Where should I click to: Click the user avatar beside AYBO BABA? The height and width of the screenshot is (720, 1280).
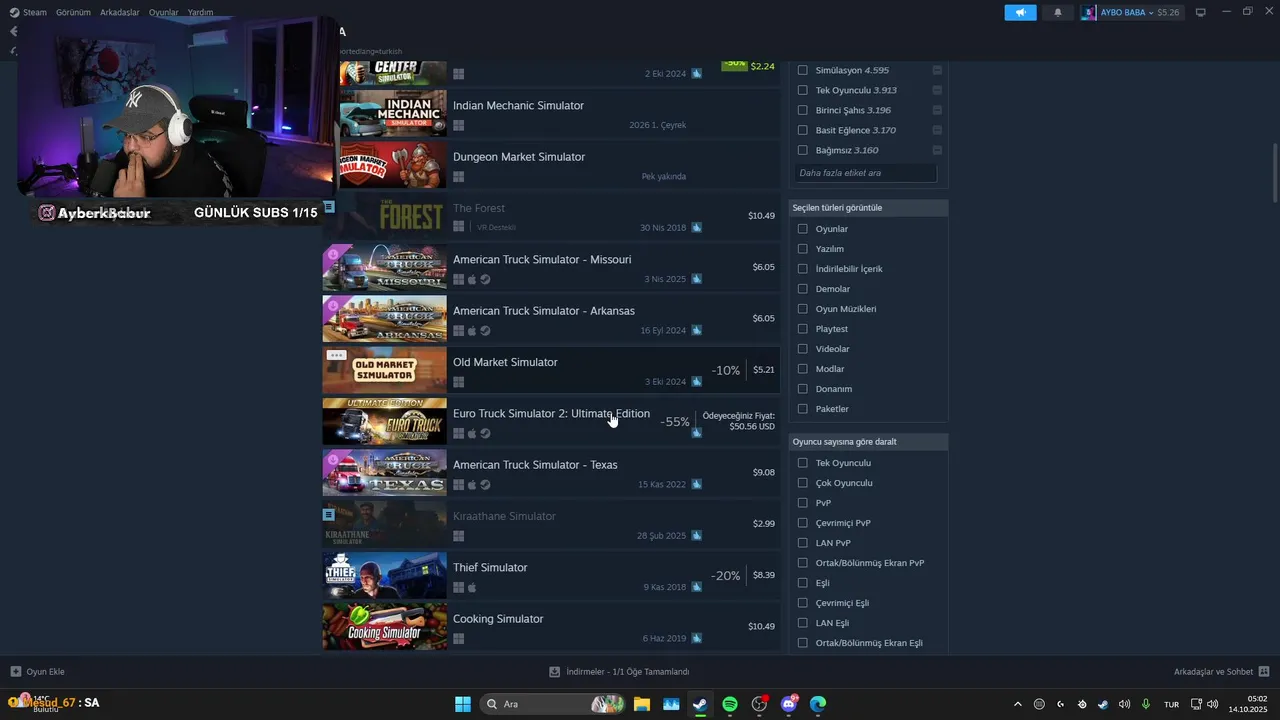click(x=1089, y=12)
